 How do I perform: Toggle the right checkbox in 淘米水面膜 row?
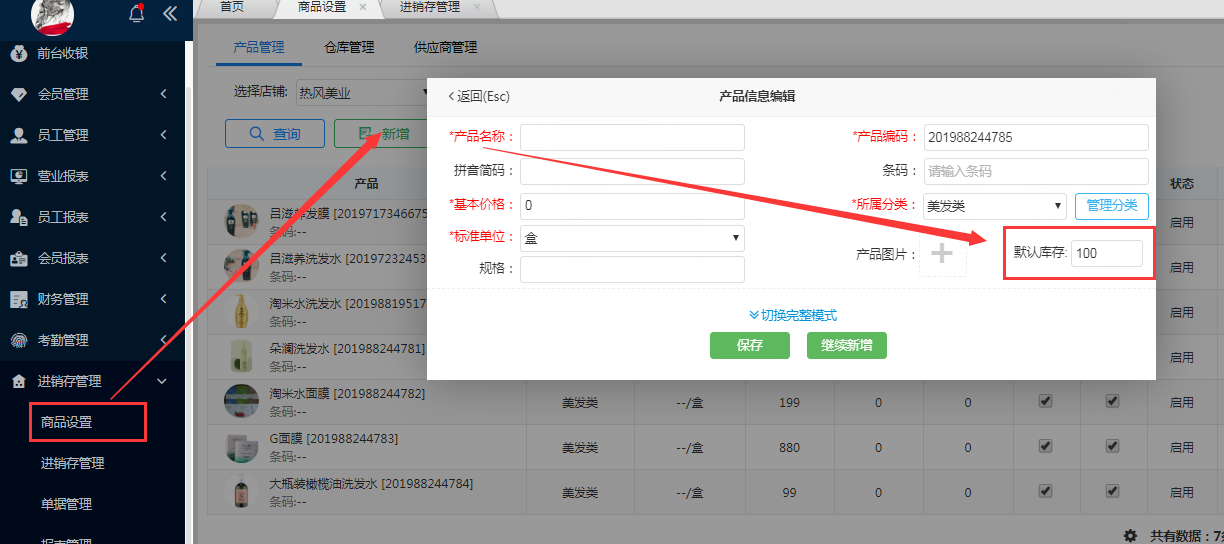point(1112,401)
